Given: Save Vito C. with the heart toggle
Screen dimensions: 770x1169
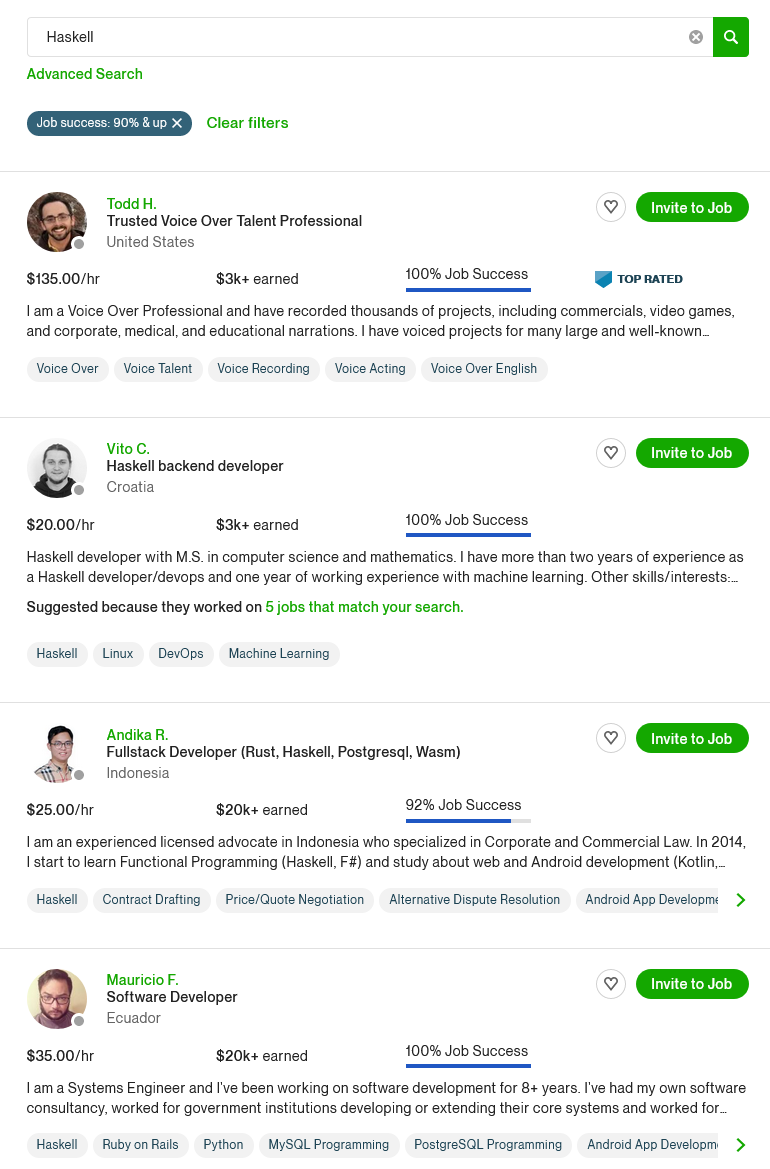Looking at the screenshot, I should (x=611, y=453).
